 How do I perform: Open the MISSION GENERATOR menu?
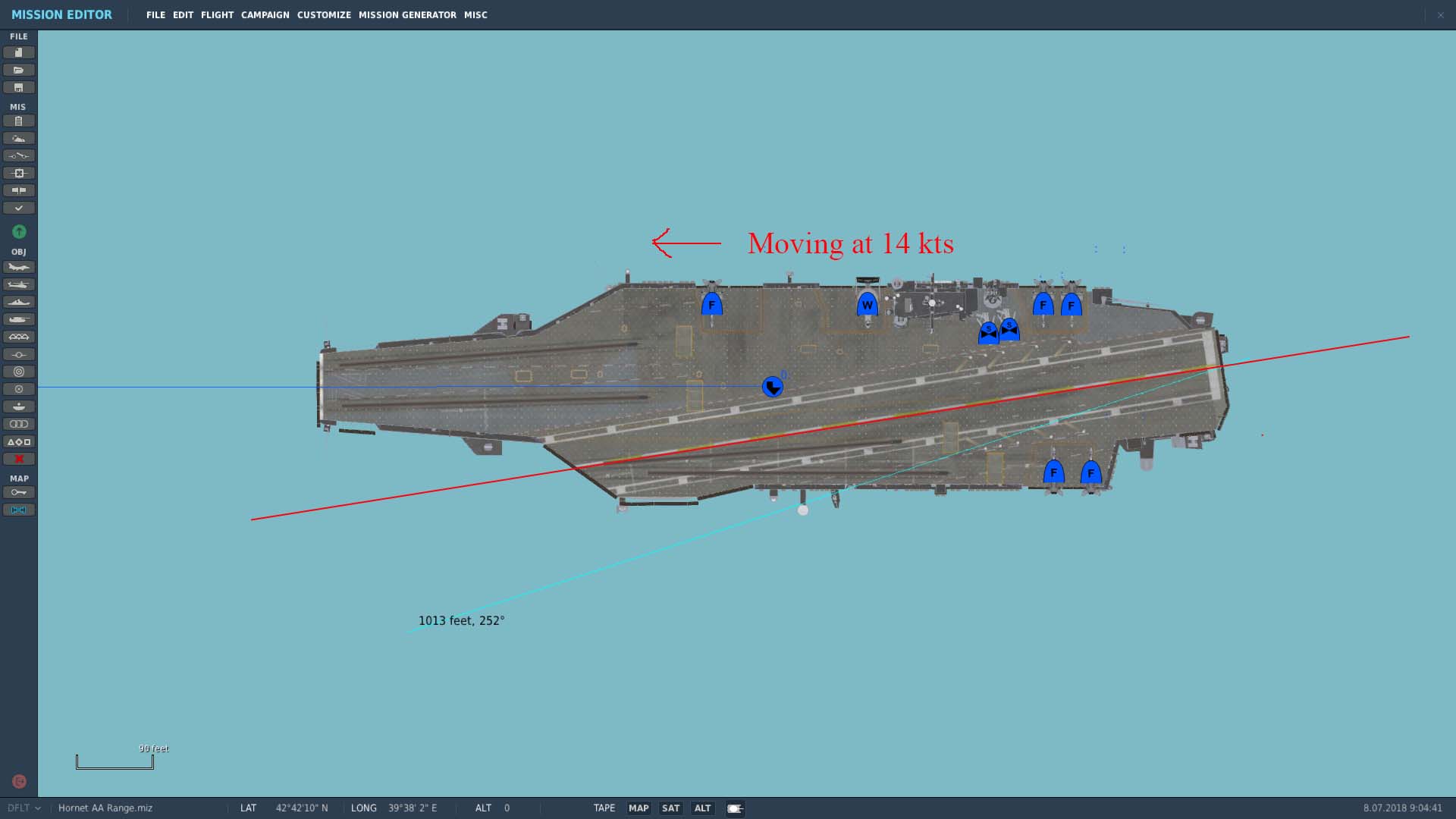pos(407,15)
